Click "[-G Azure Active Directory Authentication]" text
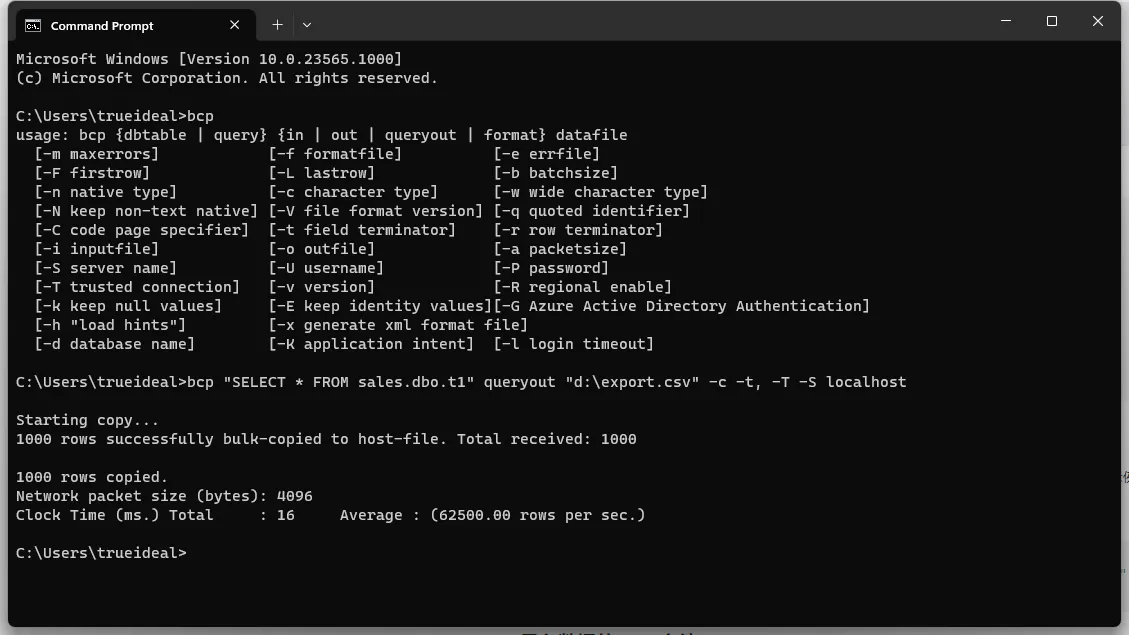Screen dimensions: 1129x635 [682, 306]
